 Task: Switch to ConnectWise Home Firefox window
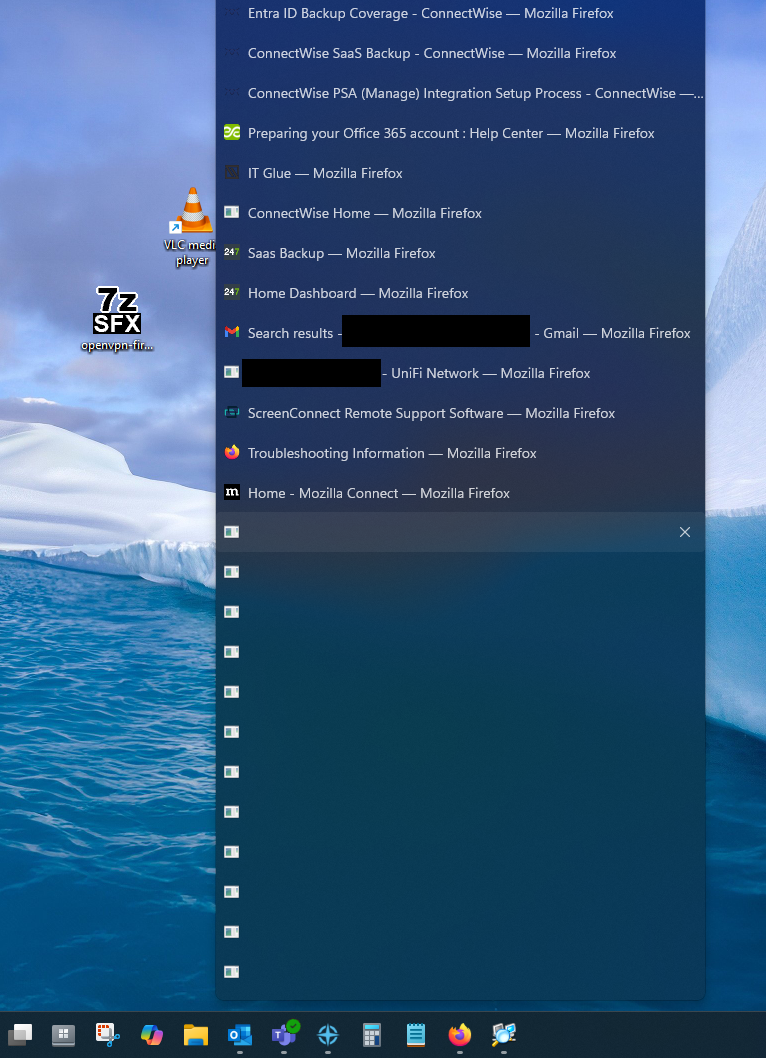point(364,213)
